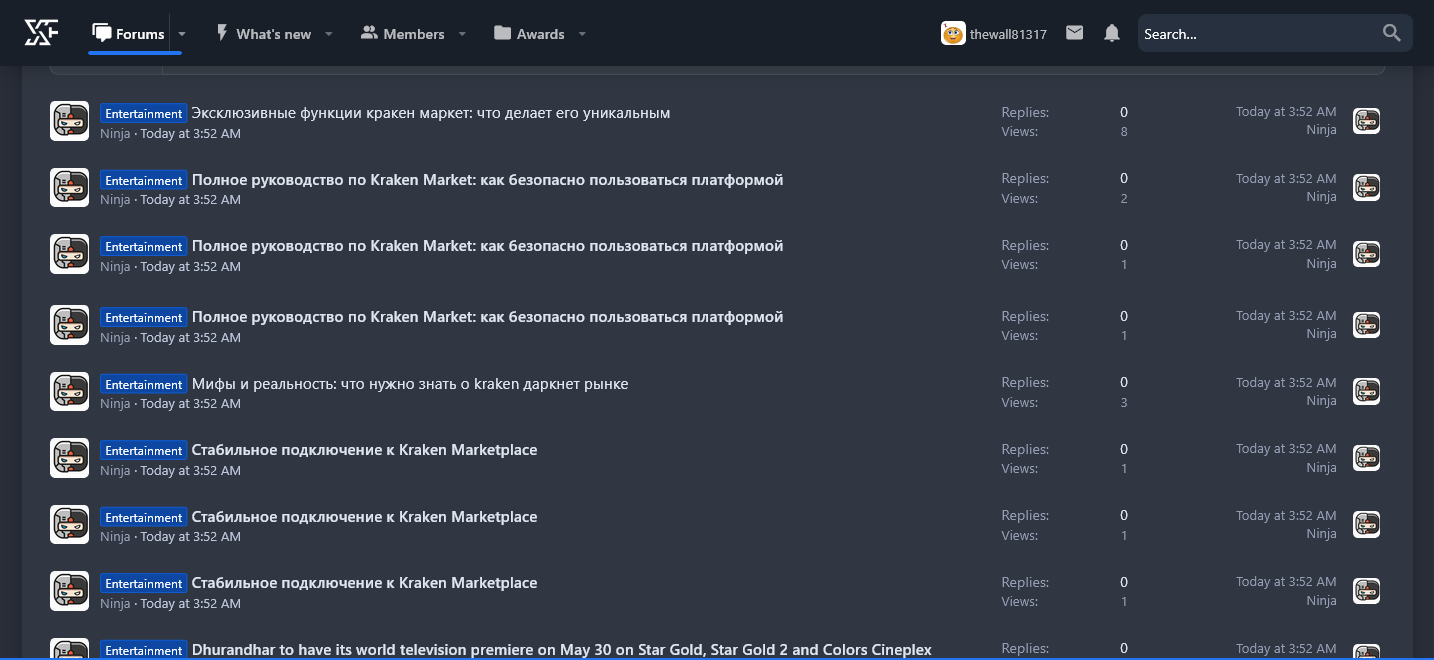Expand the What's new dropdown arrow
This screenshot has width=1434, height=660.
tap(331, 34)
